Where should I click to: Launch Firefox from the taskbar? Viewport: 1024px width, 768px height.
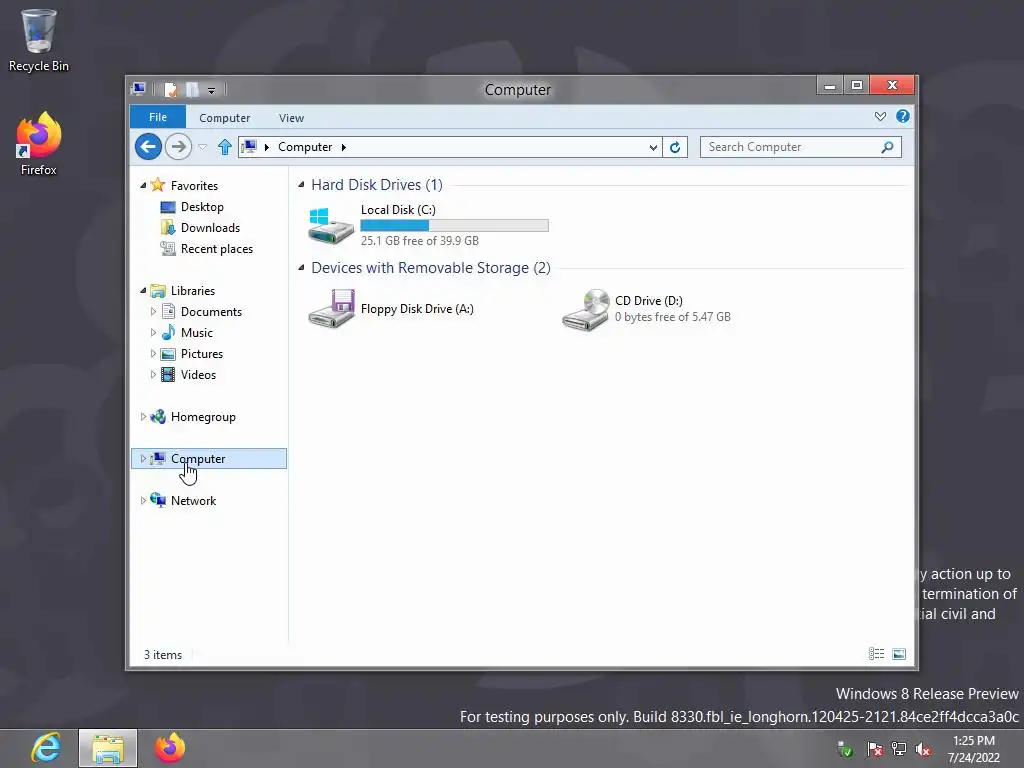(170, 748)
